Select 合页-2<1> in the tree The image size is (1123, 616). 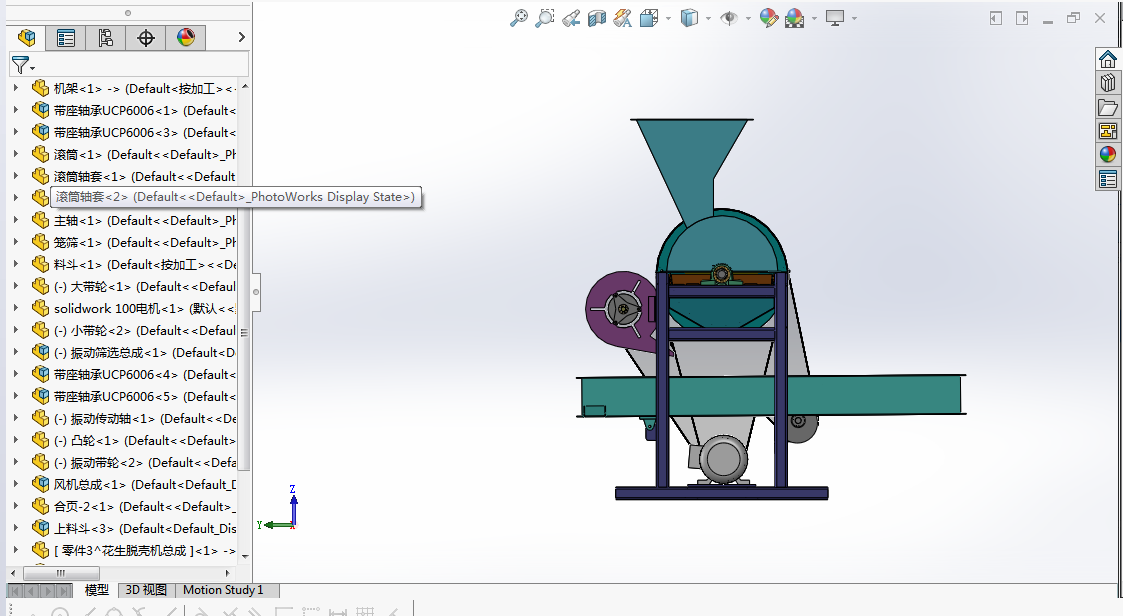coord(145,506)
